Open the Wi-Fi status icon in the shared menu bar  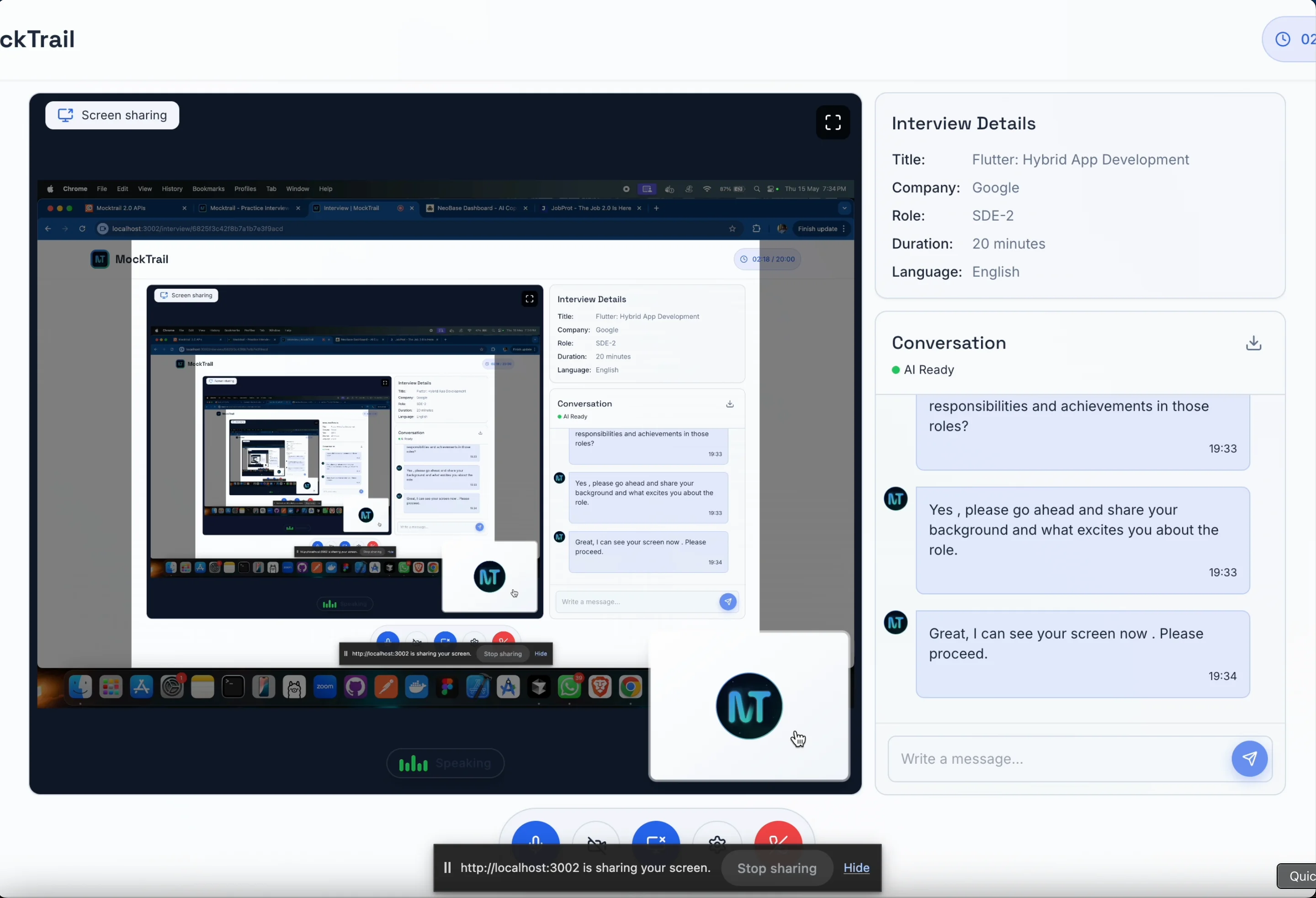pyautogui.click(x=707, y=189)
